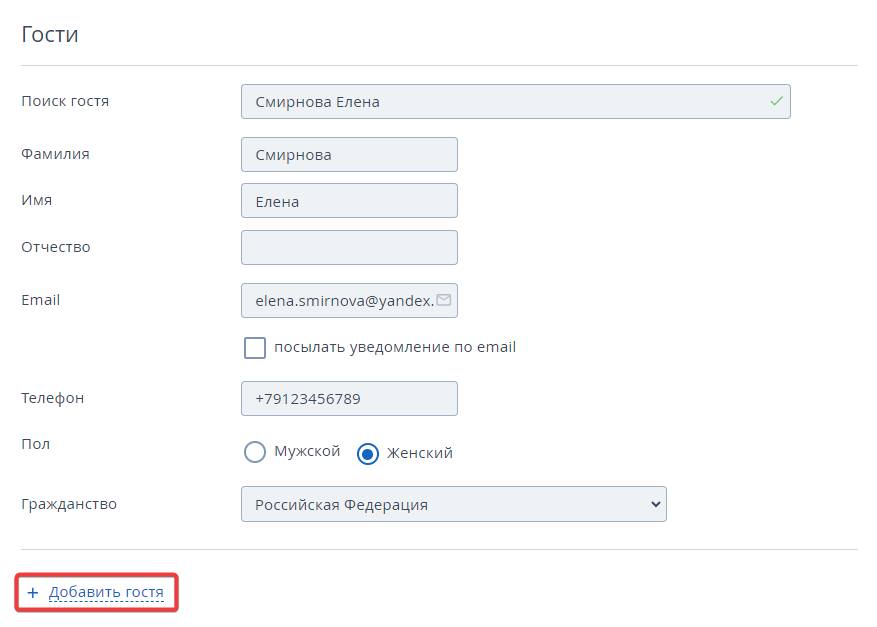Image resolution: width=877 pixels, height=627 pixels.
Task: Select Женский gender radio button
Action: [367, 454]
